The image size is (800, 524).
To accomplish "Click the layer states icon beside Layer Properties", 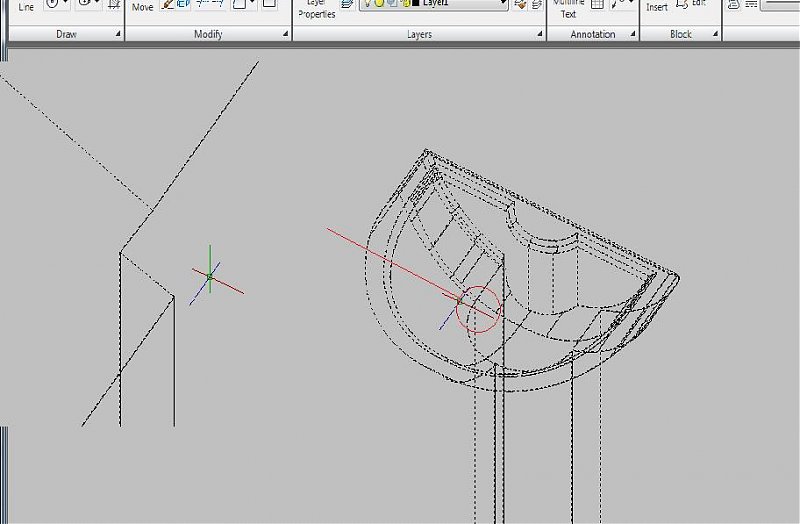I will click(347, 4).
